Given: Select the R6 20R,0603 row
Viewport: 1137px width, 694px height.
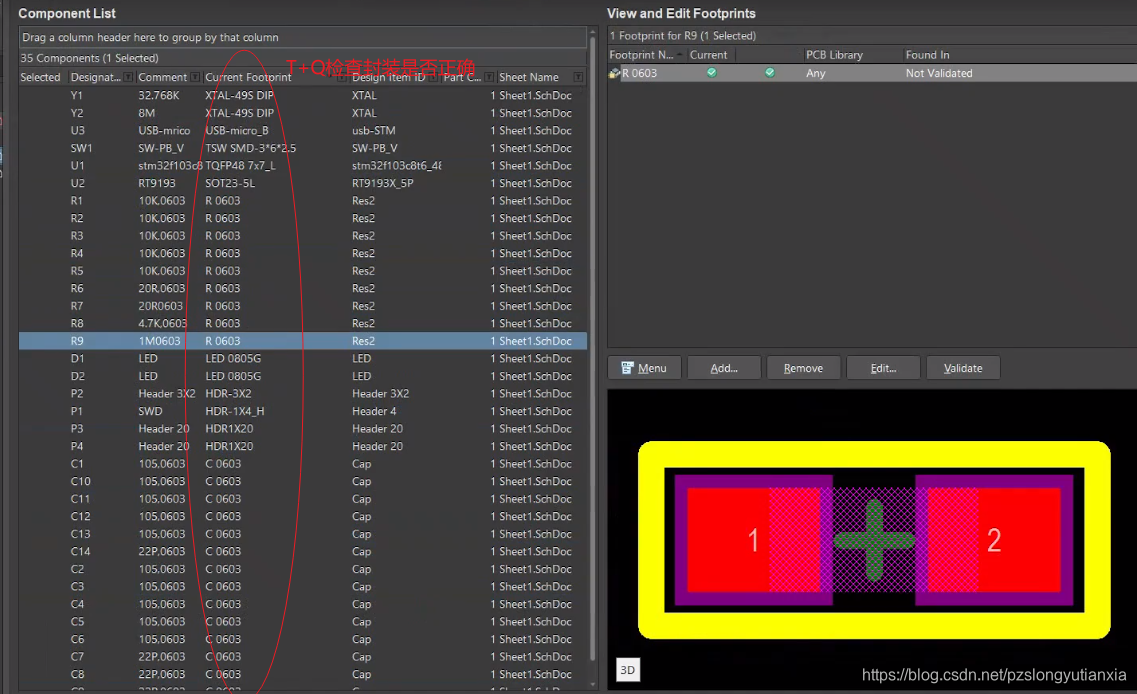Looking at the screenshot, I should tap(302, 288).
